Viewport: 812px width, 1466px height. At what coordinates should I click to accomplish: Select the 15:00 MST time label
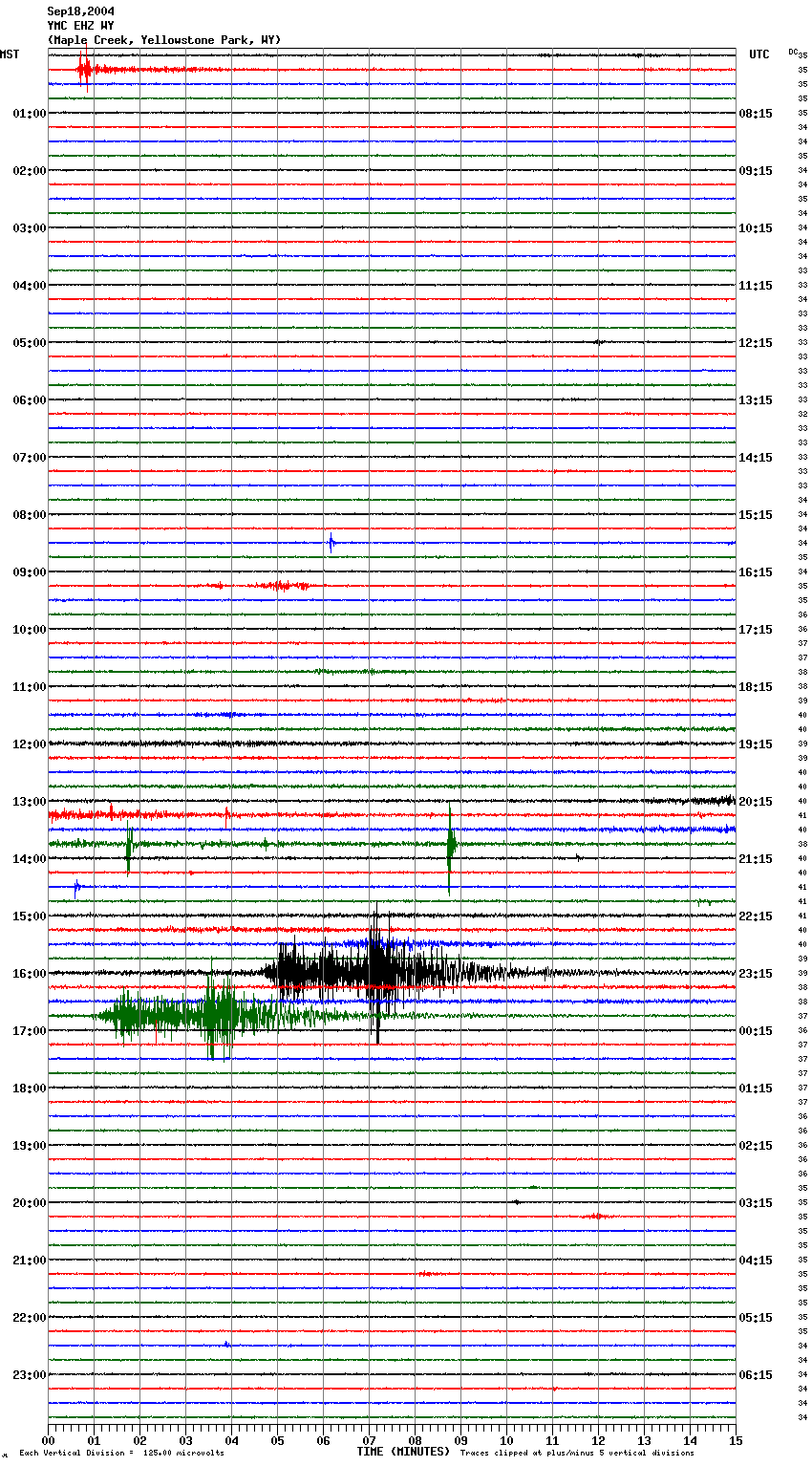click(29, 916)
